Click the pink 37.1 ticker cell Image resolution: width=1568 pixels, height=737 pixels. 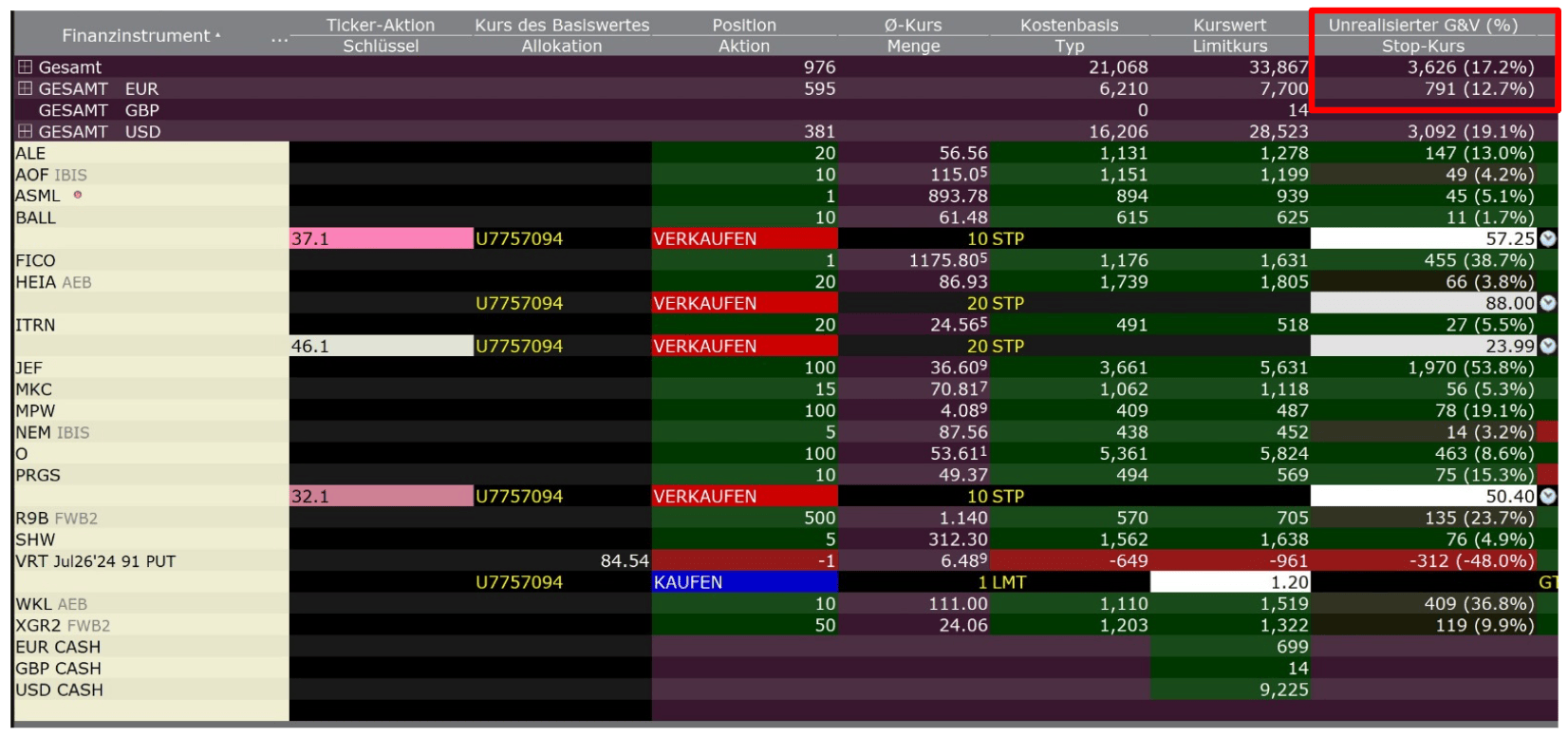[380, 239]
